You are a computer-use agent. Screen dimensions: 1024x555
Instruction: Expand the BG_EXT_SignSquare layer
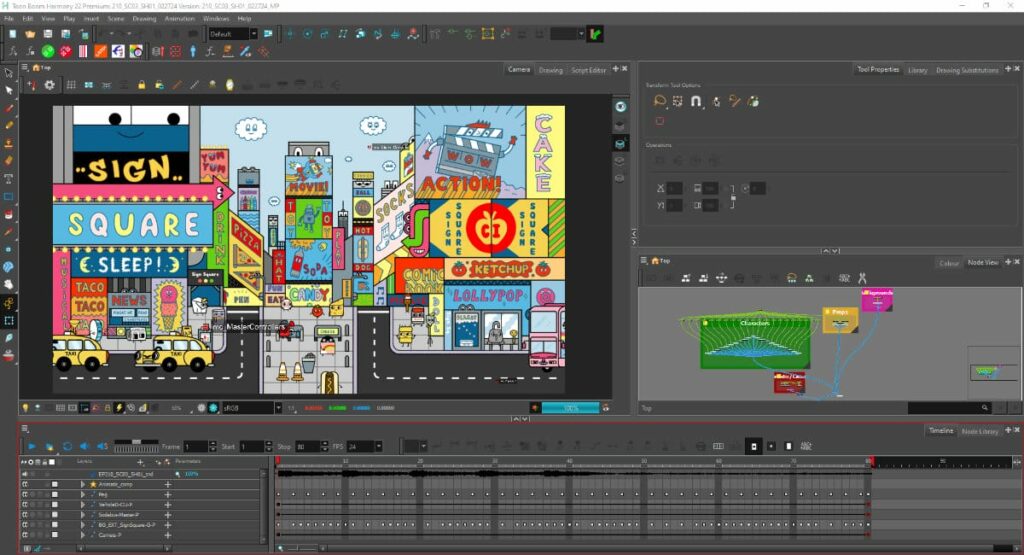click(x=83, y=525)
